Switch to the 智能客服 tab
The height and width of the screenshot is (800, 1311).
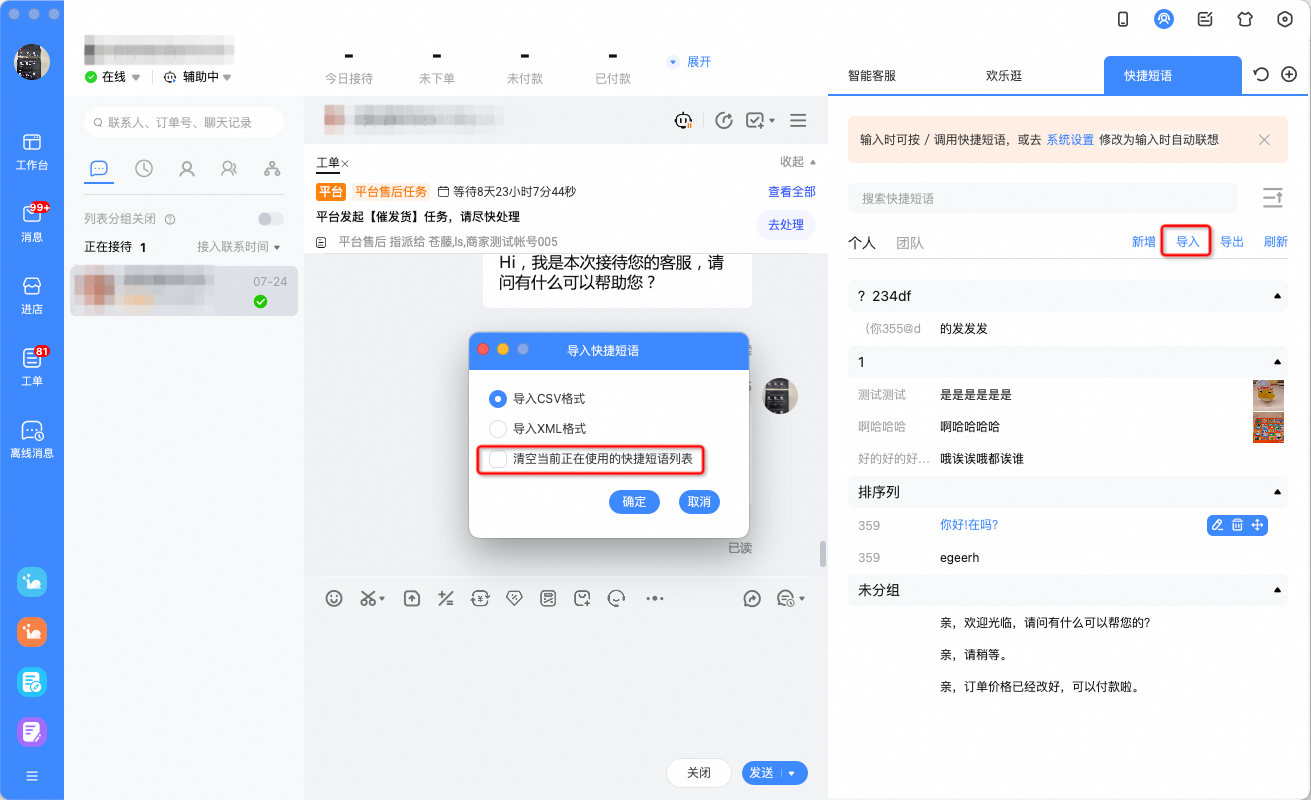(x=872, y=75)
